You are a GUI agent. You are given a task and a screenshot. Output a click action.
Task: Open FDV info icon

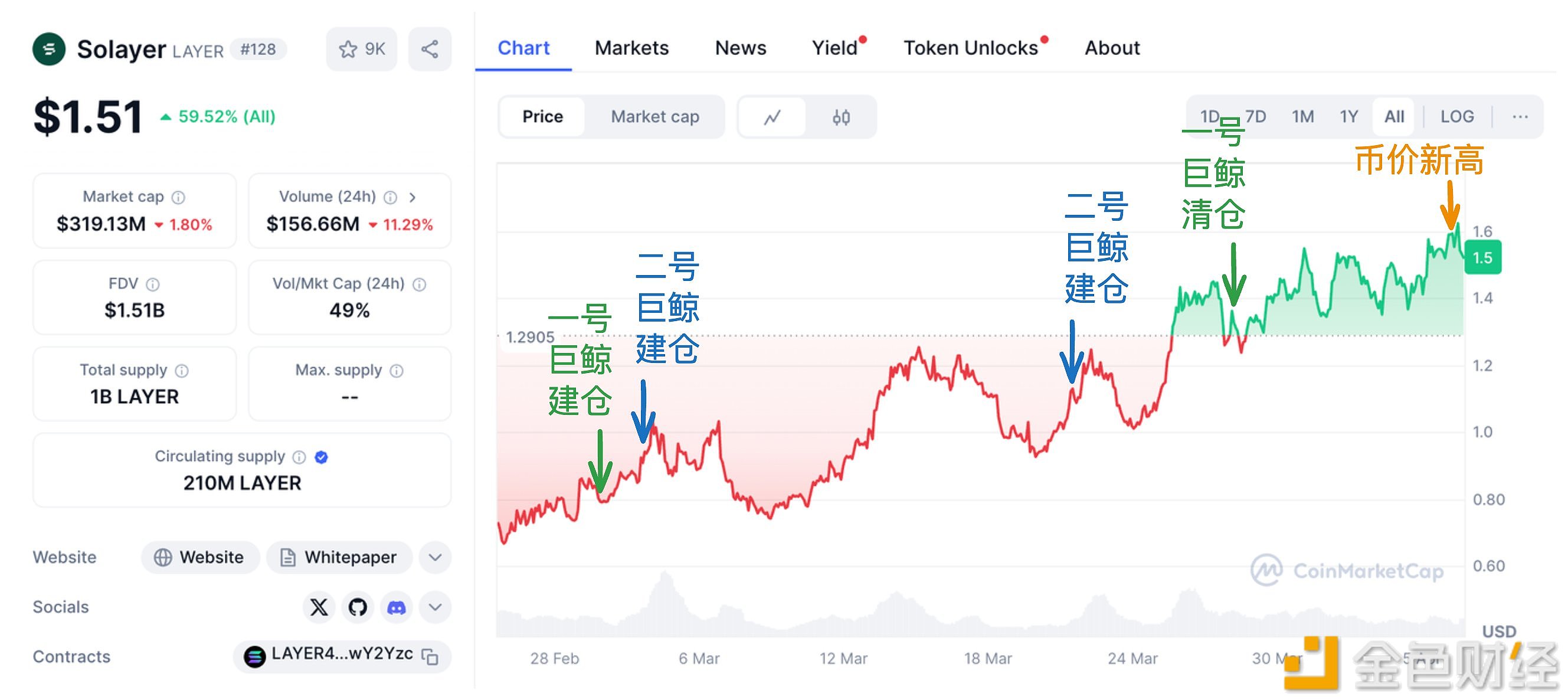point(153,284)
